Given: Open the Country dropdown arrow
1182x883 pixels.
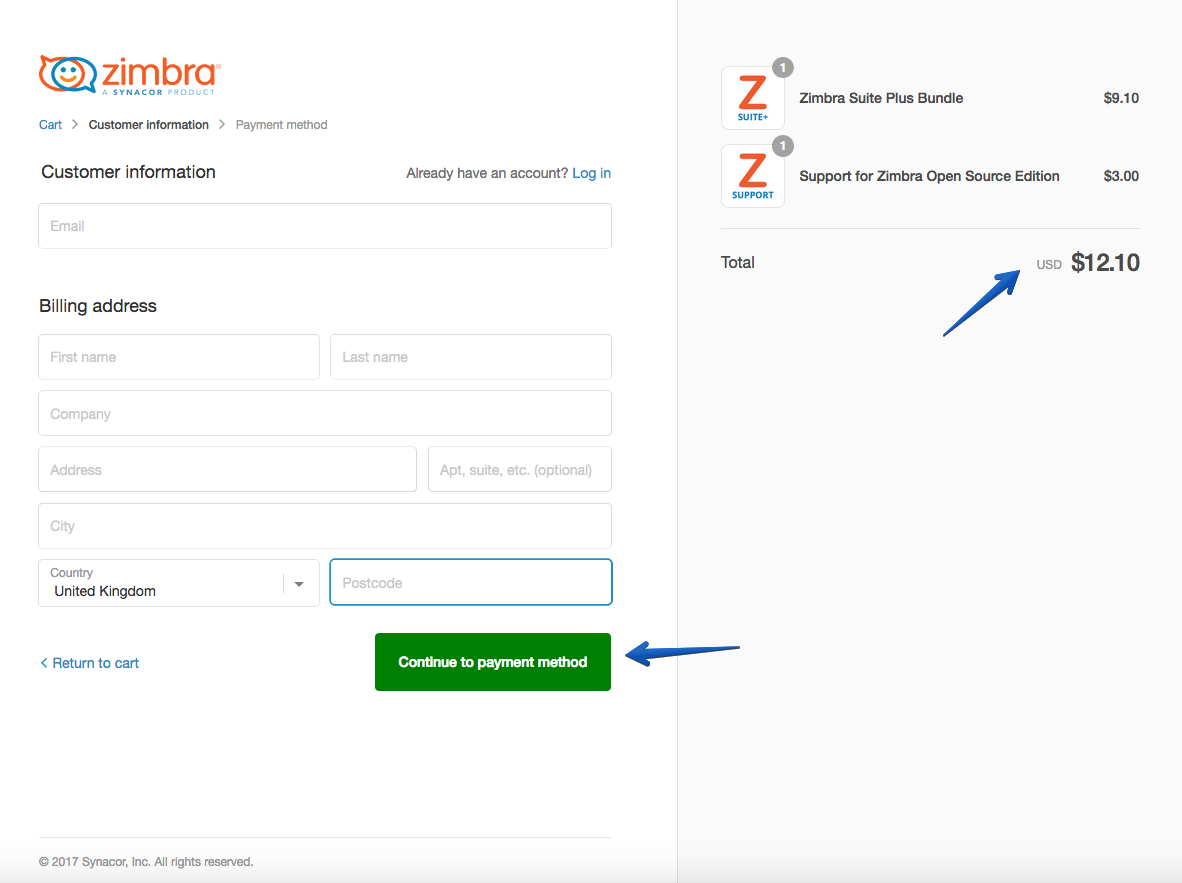Looking at the screenshot, I should pyautogui.click(x=299, y=584).
